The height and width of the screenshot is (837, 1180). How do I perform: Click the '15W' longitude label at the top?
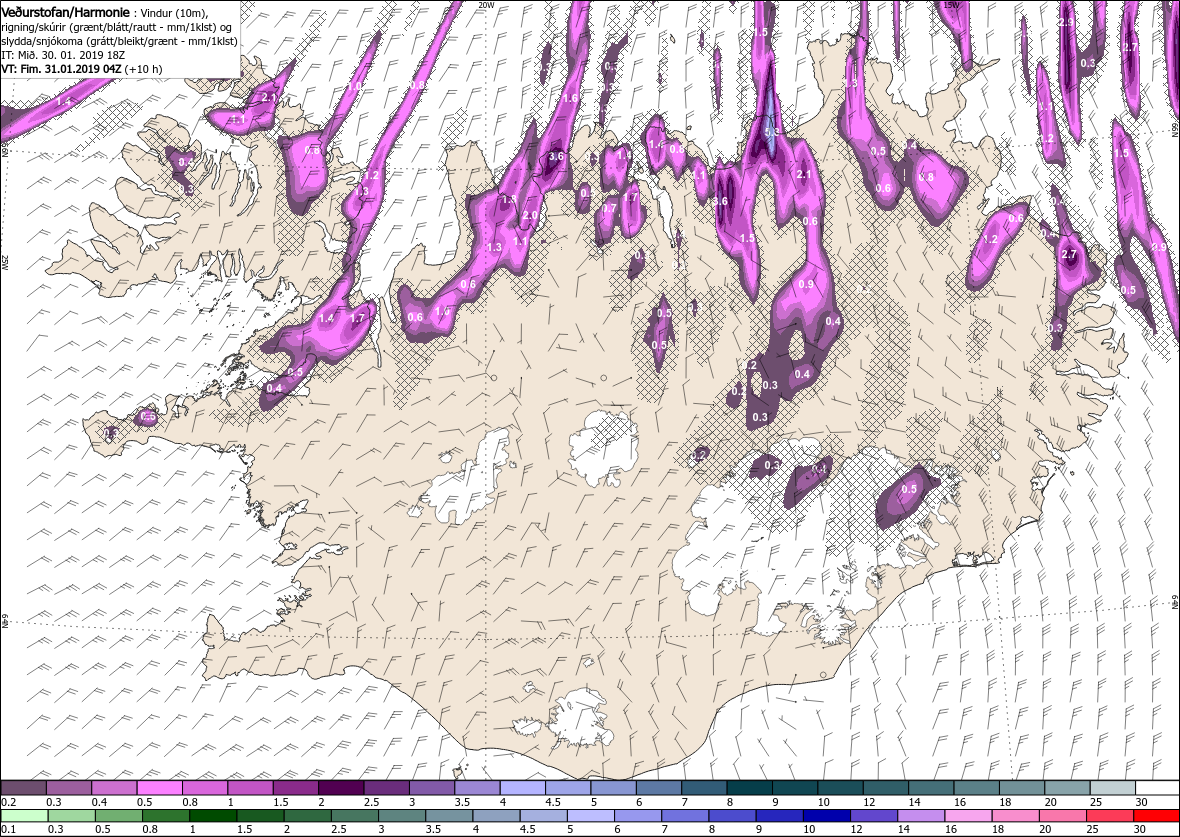[x=951, y=5]
